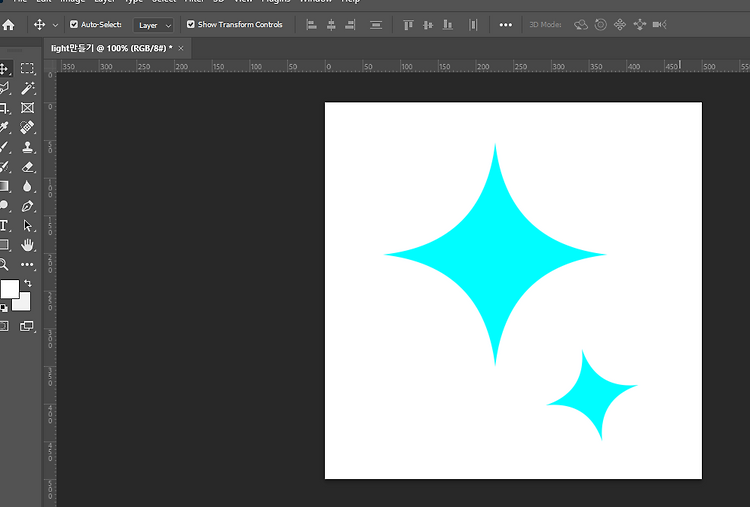Select the Gradient tool
Viewport: 750px width, 507px height.
pos(4,186)
